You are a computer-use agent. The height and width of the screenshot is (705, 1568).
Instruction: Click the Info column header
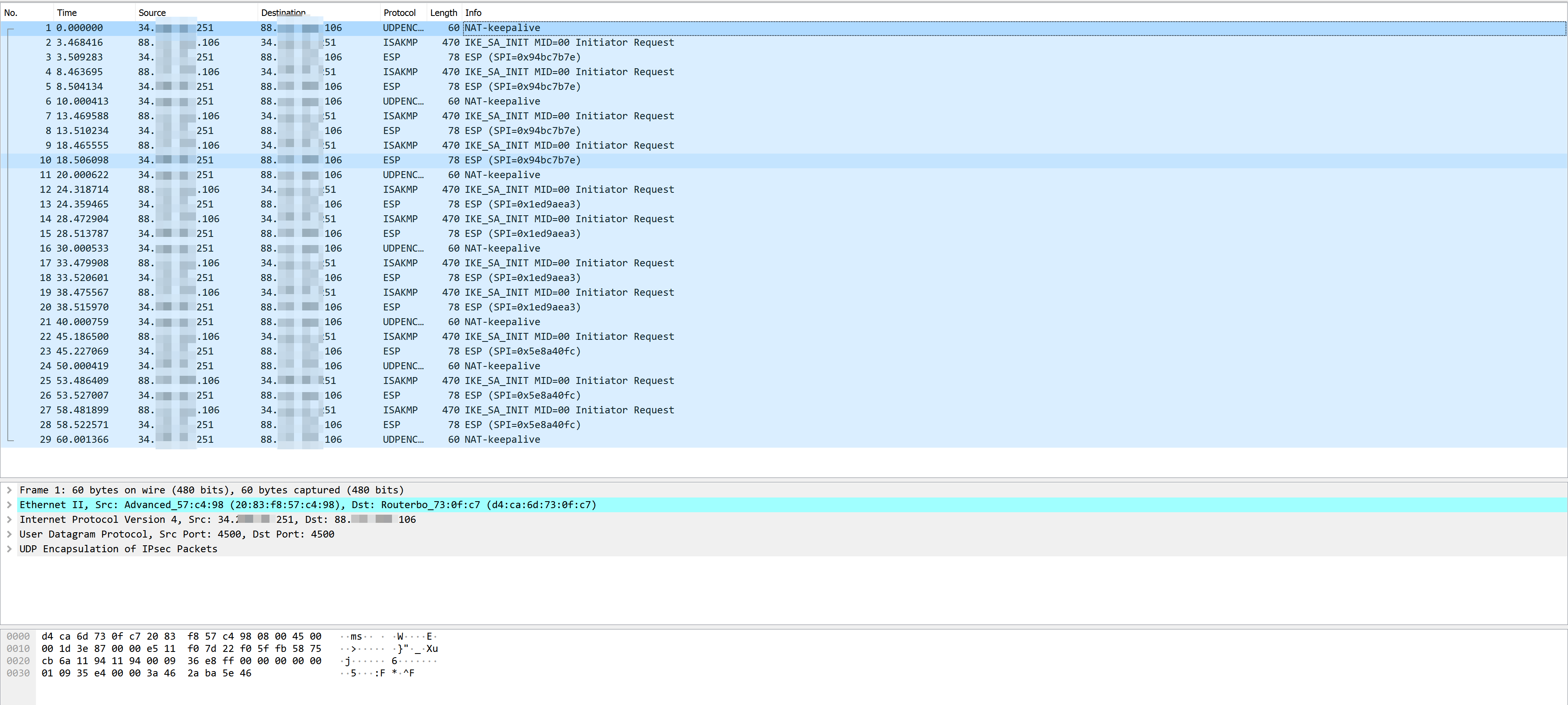(x=473, y=12)
